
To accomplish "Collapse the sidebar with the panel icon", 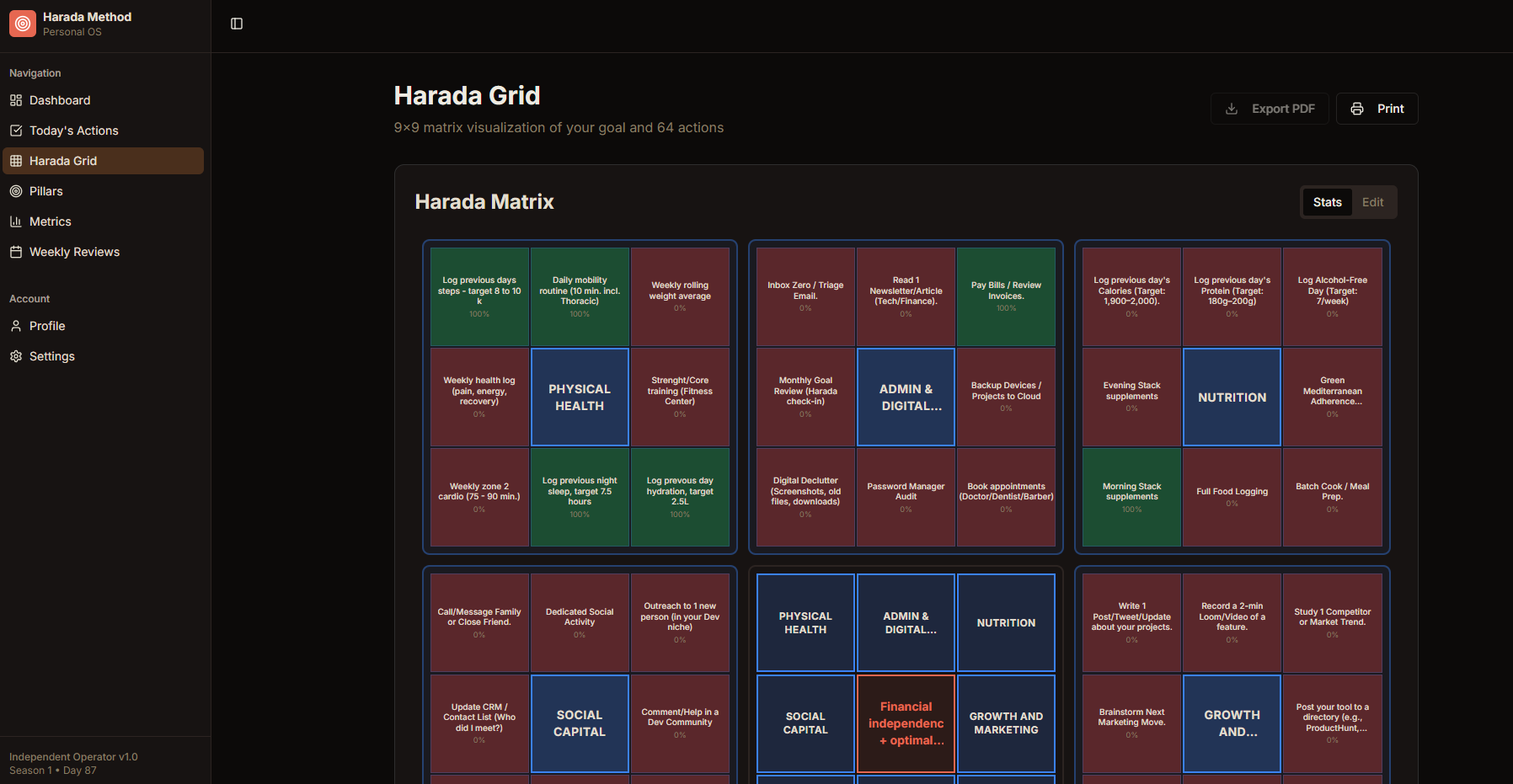I will pyautogui.click(x=236, y=23).
